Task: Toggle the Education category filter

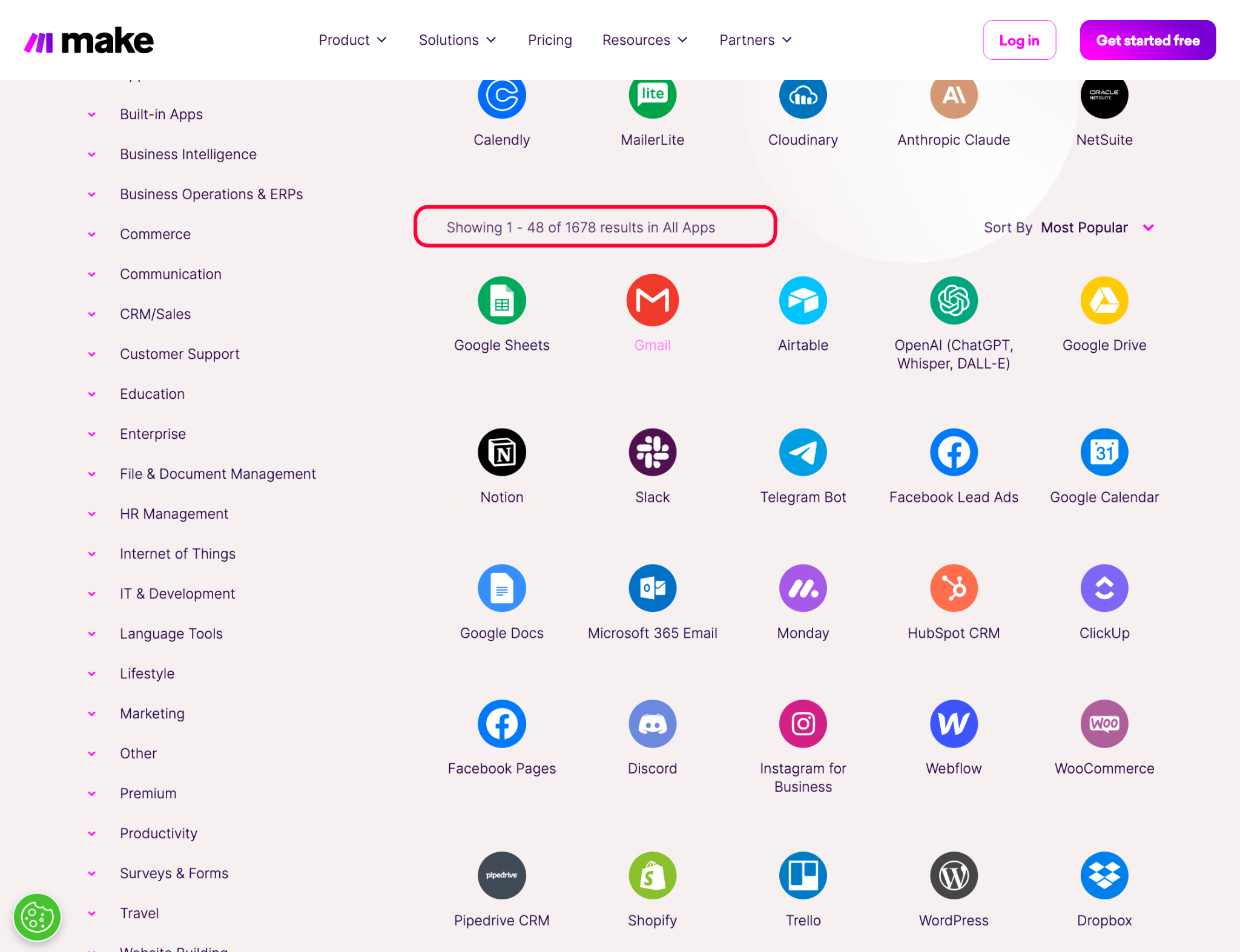Action: (x=152, y=393)
